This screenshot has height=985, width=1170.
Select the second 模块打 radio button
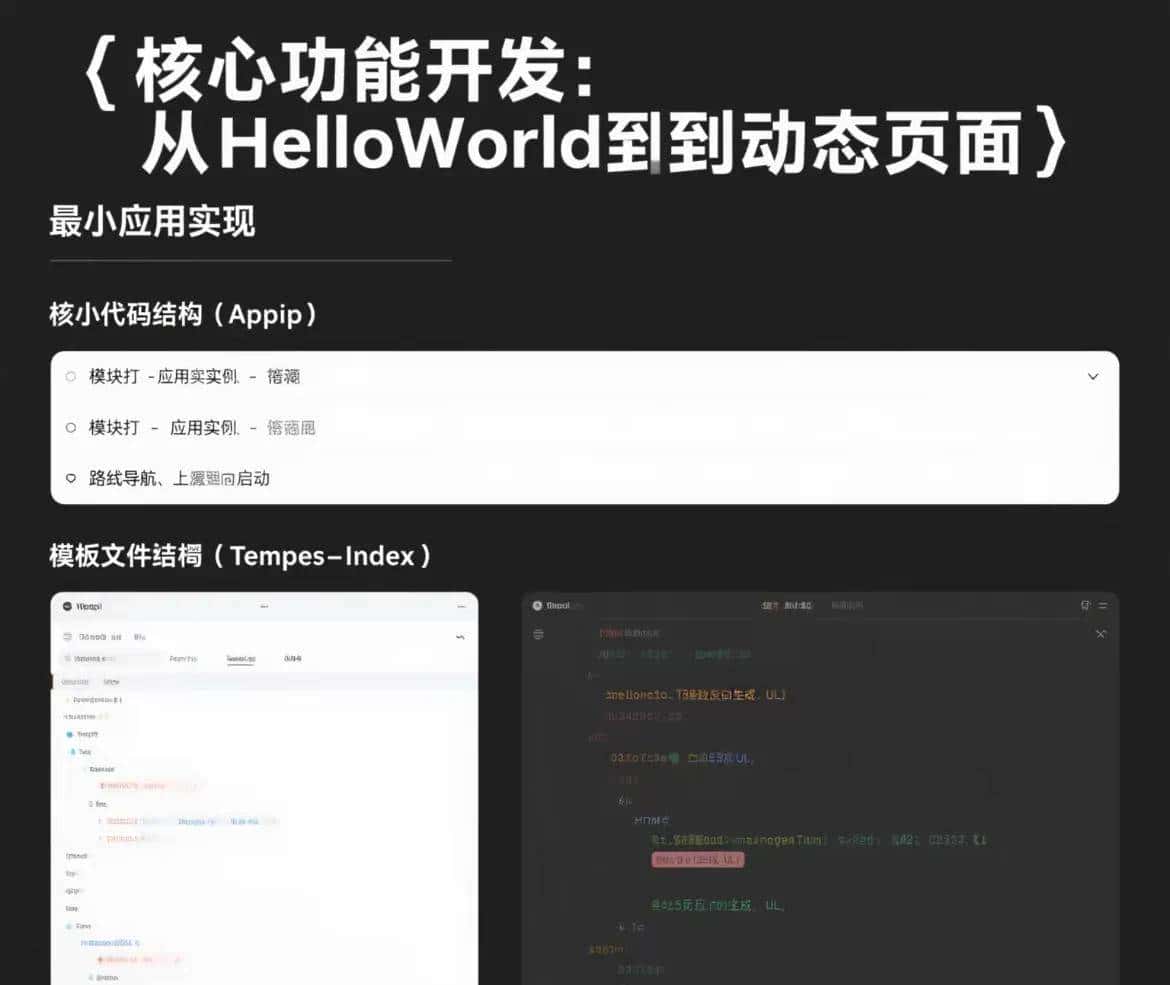[x=69, y=427]
